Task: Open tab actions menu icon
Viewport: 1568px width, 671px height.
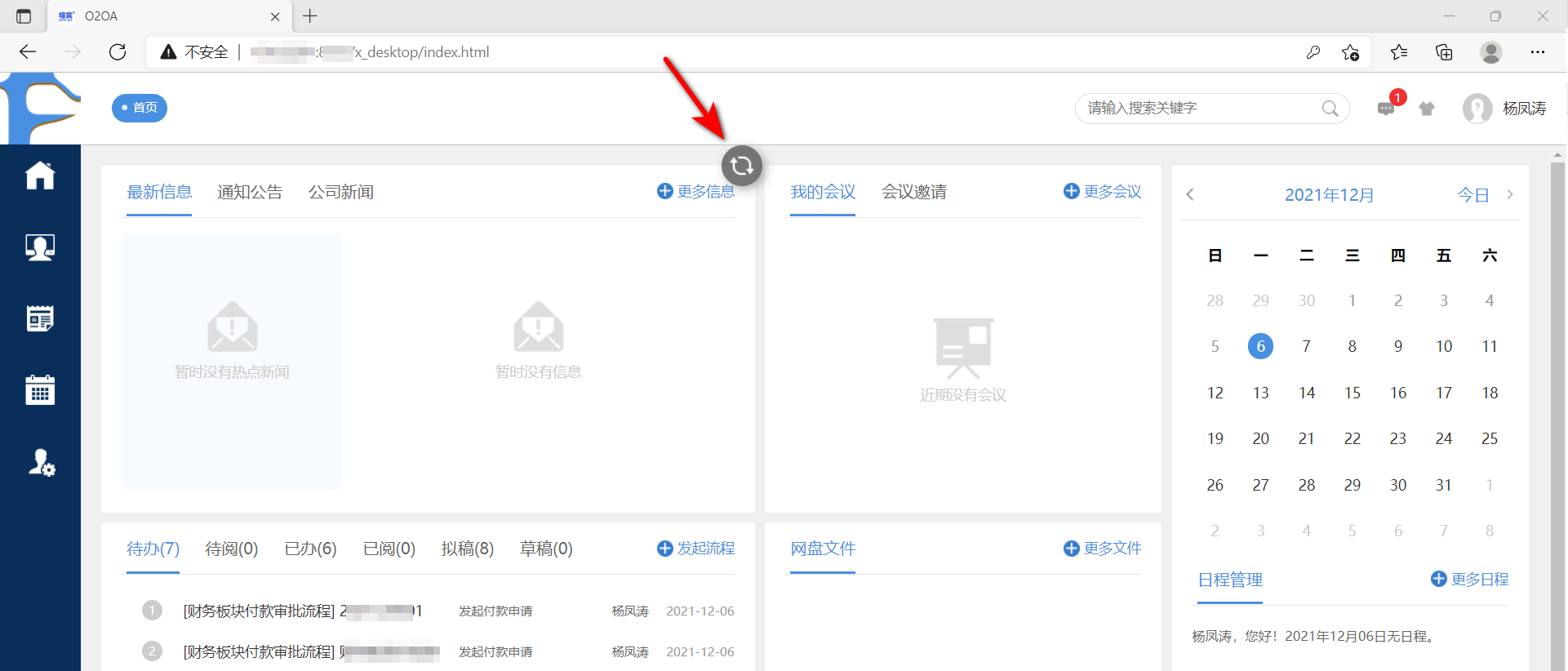Action: [x=24, y=16]
